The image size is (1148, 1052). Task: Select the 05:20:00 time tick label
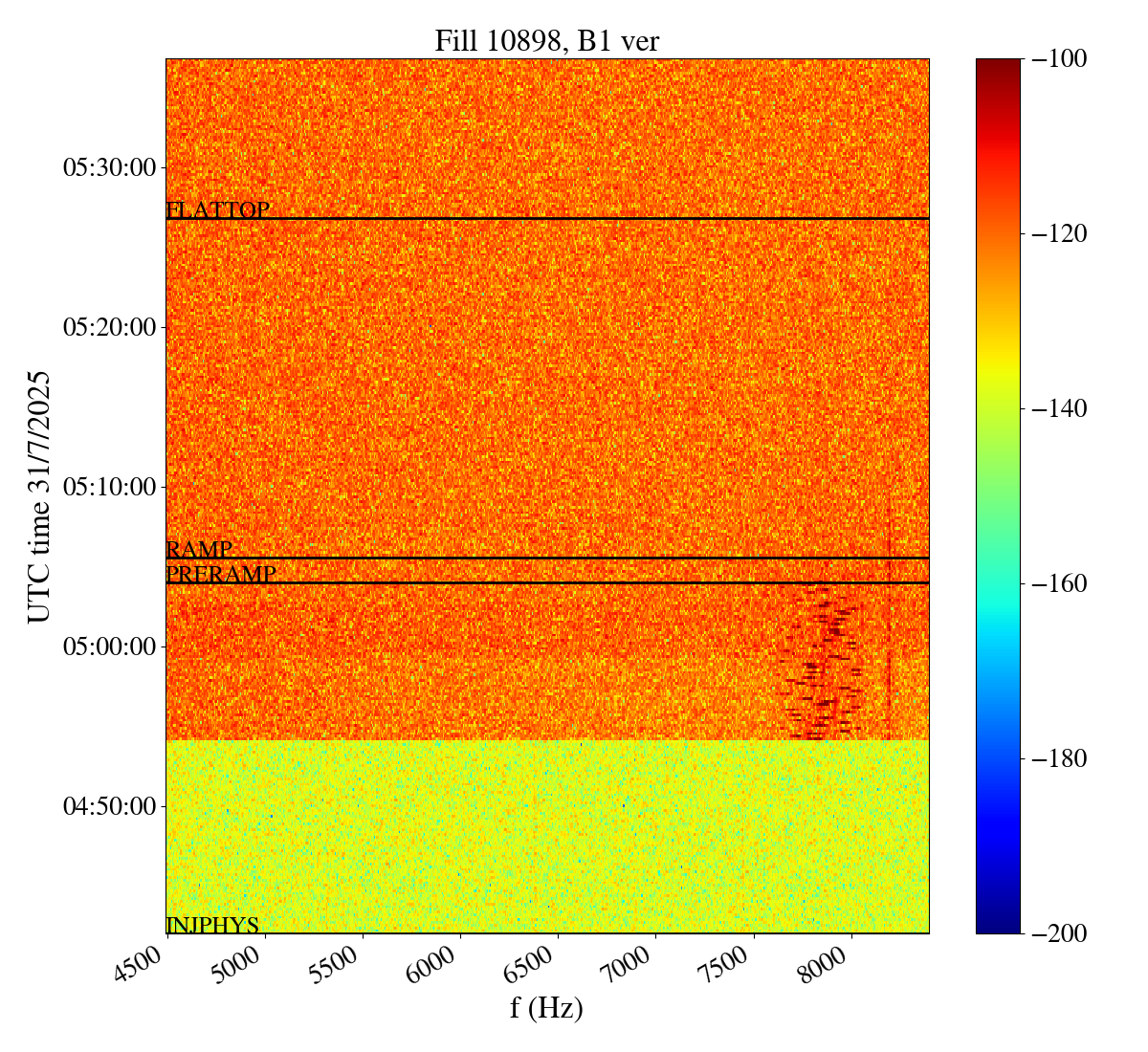click(109, 327)
